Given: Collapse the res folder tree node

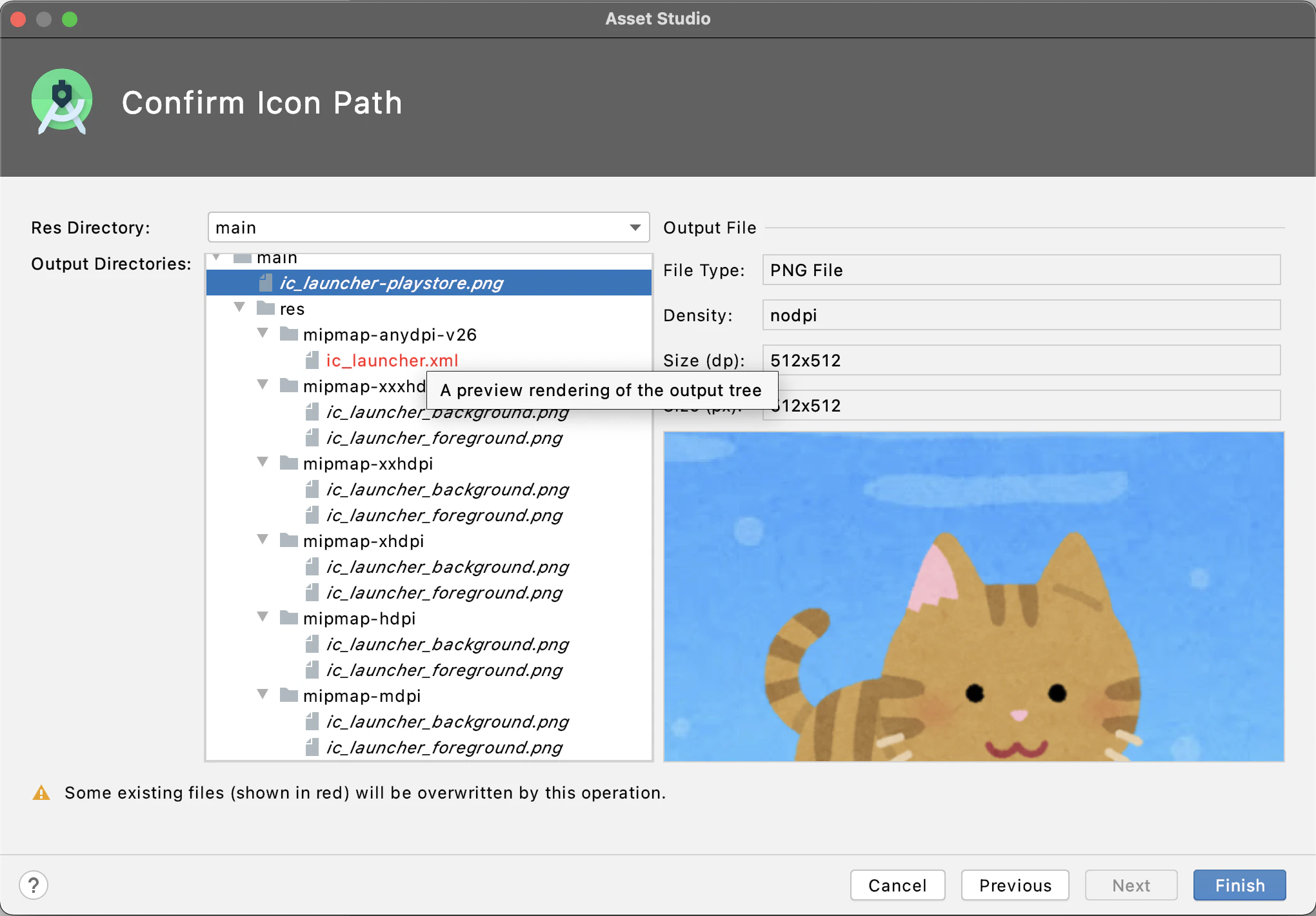Looking at the screenshot, I should click(240, 308).
